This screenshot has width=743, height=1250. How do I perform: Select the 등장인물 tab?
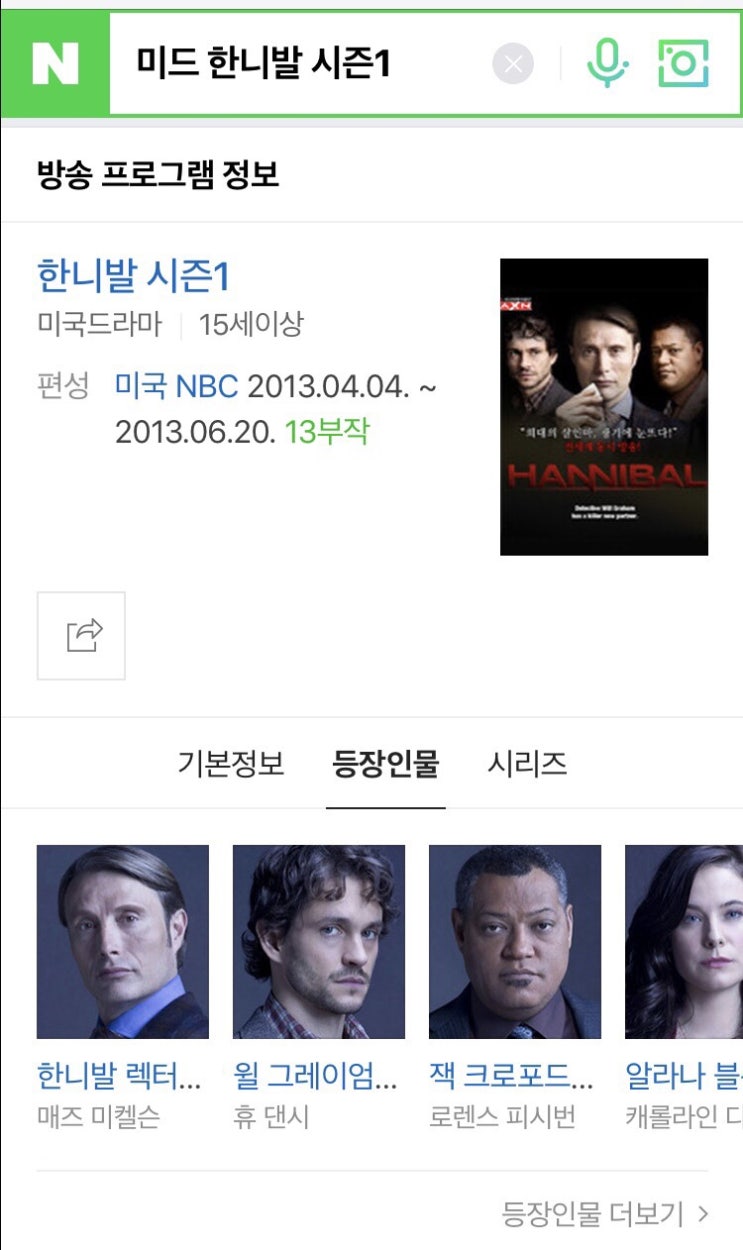[386, 764]
